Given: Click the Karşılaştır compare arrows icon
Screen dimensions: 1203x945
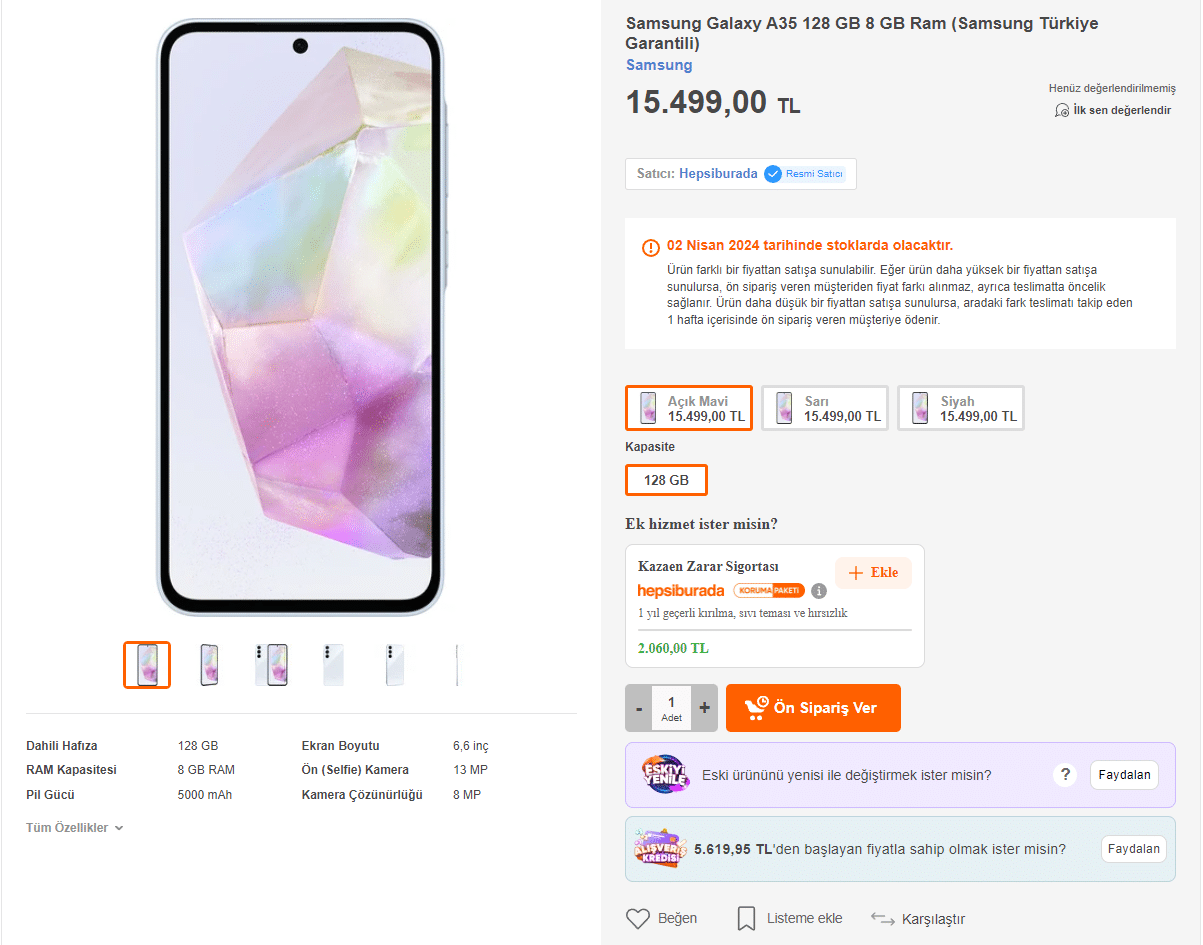Looking at the screenshot, I should (x=882, y=918).
